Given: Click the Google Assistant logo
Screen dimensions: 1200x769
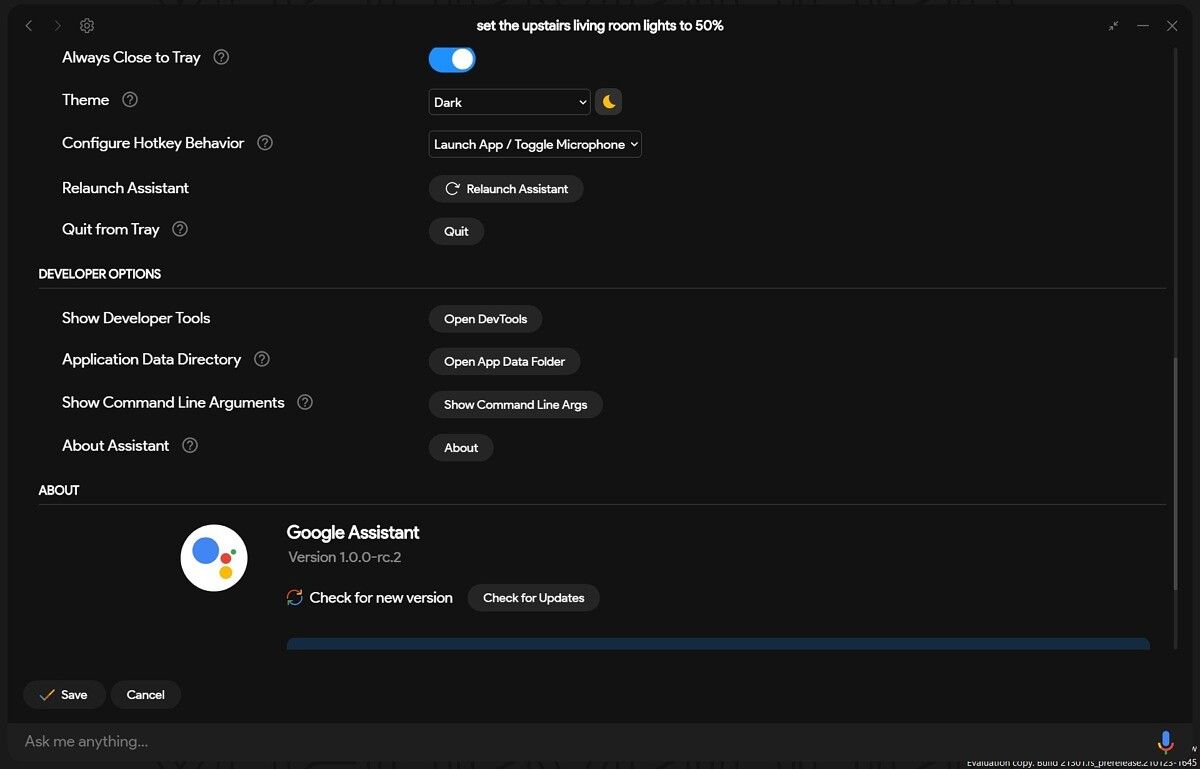Looking at the screenshot, I should [x=214, y=557].
